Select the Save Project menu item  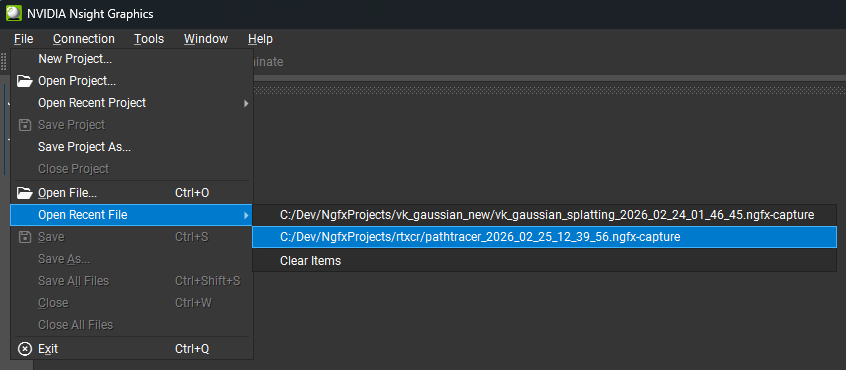131,125
